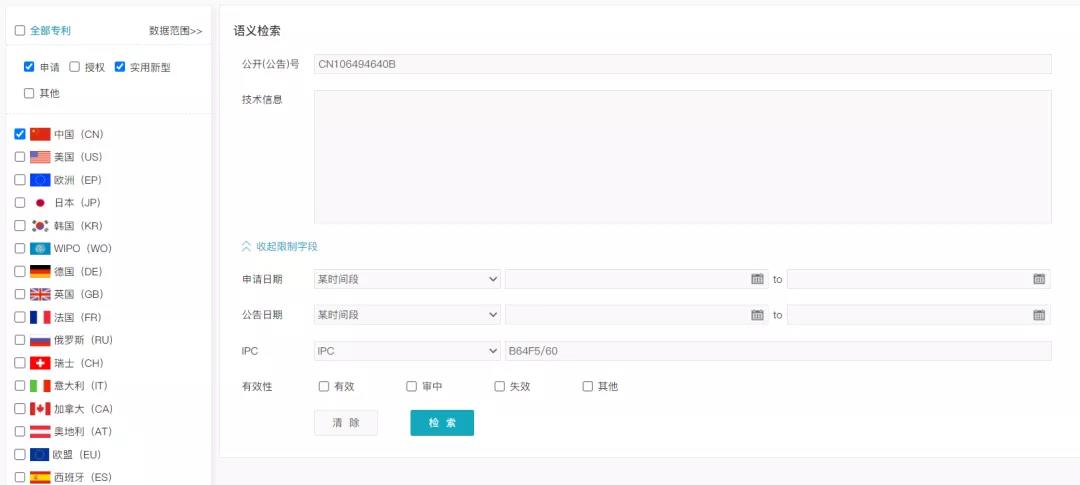This screenshot has height=485, width=1080.
Task: Uncheck the 申请 checkbox
Action: tap(29, 67)
